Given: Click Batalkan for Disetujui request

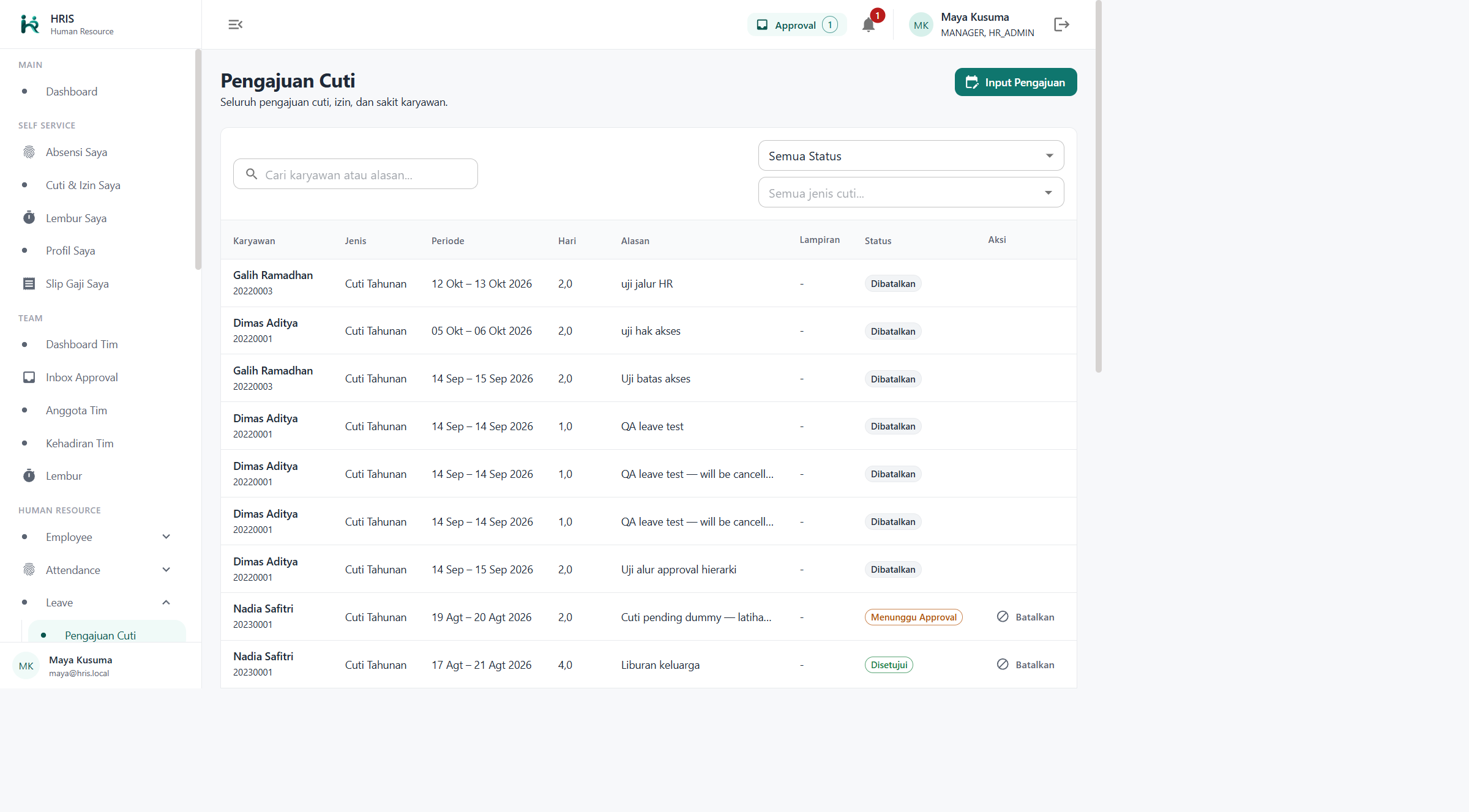Looking at the screenshot, I should 1026,665.
